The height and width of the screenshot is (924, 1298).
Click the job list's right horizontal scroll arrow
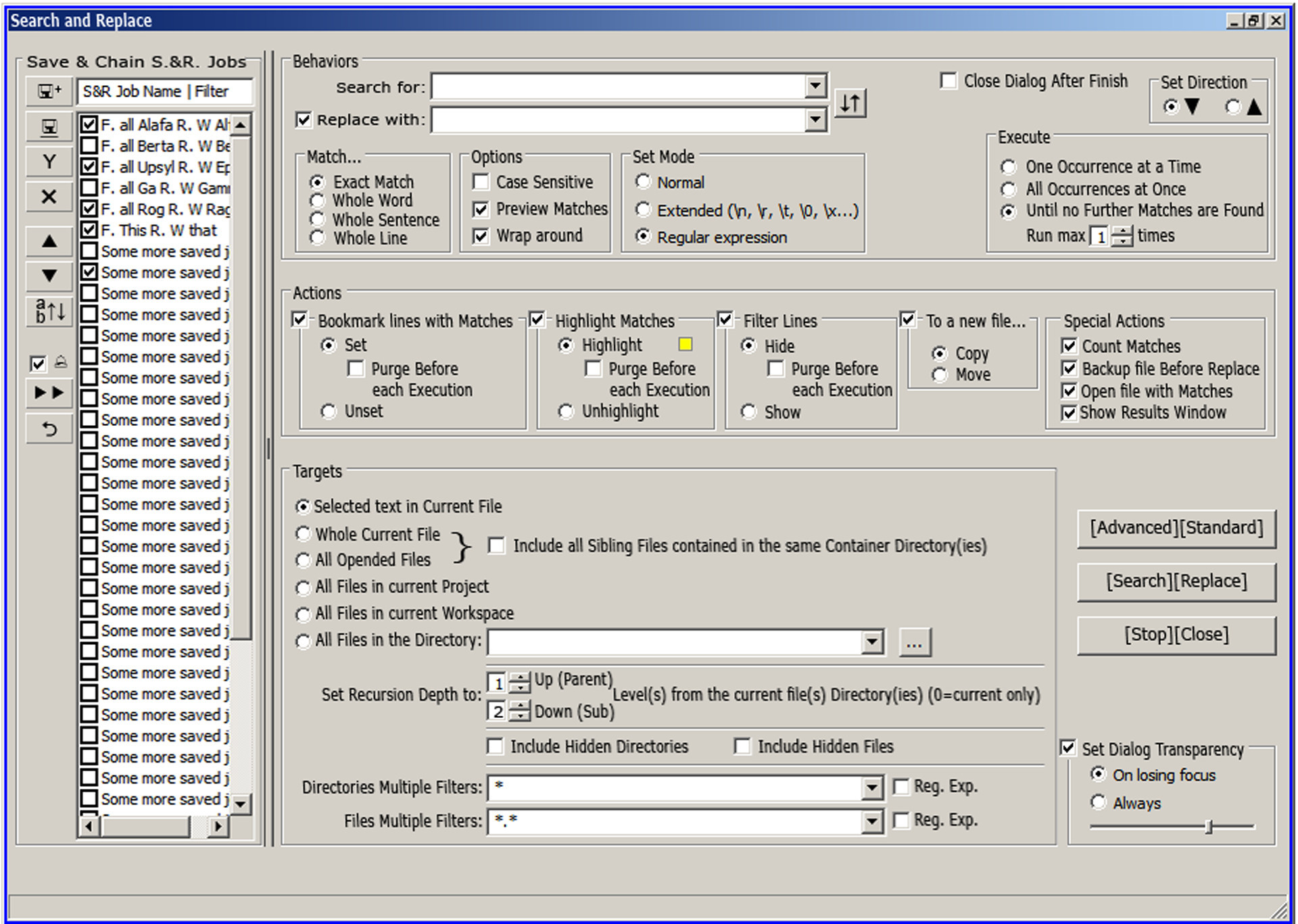click(x=218, y=826)
